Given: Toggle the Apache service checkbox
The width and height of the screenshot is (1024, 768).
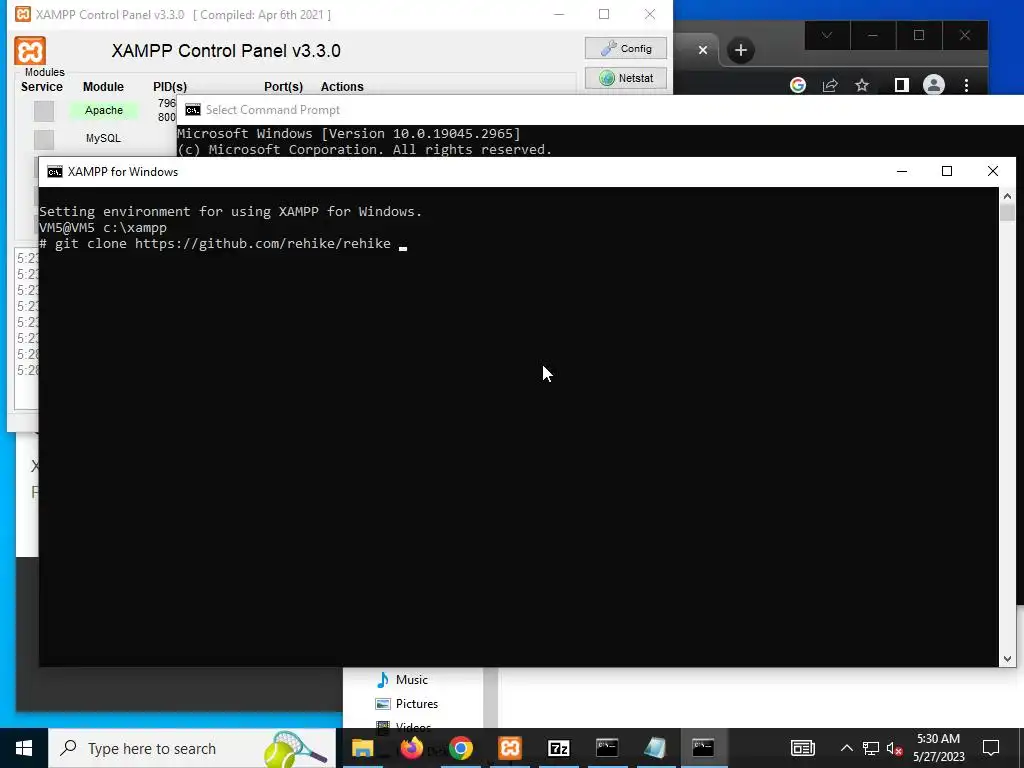Looking at the screenshot, I should click(44, 110).
